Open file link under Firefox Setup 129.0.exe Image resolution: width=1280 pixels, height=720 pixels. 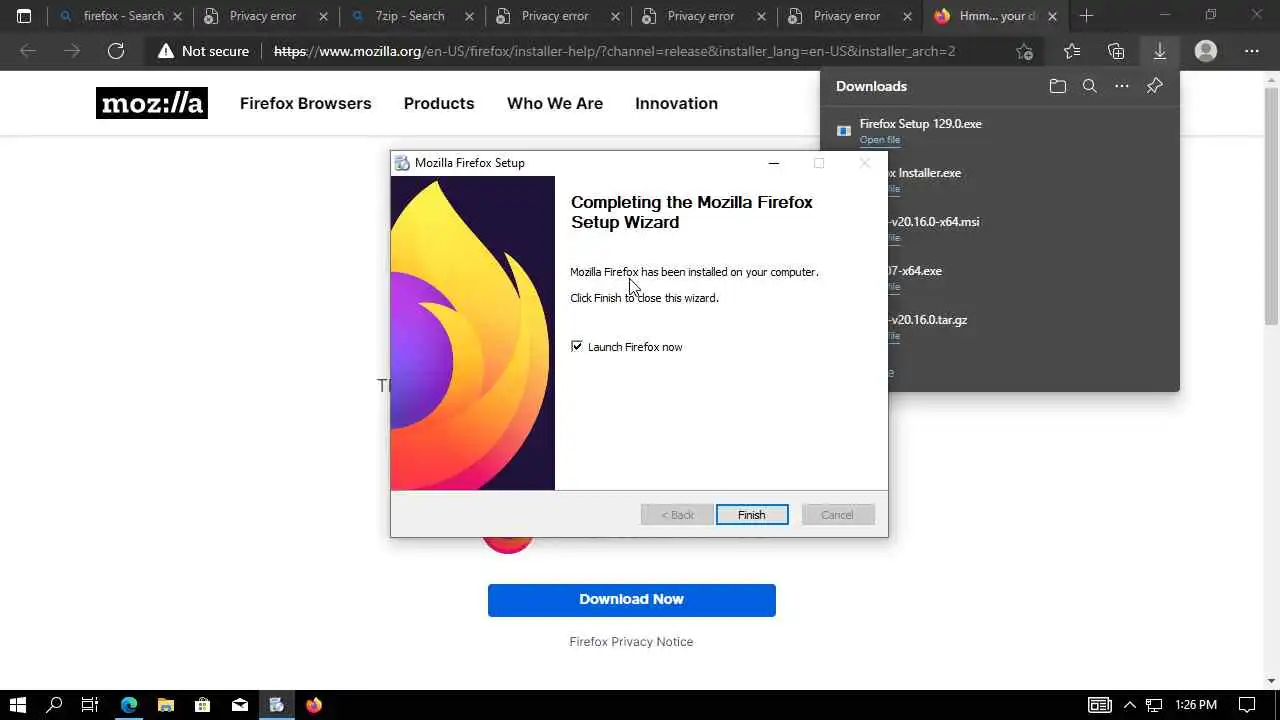(x=880, y=140)
